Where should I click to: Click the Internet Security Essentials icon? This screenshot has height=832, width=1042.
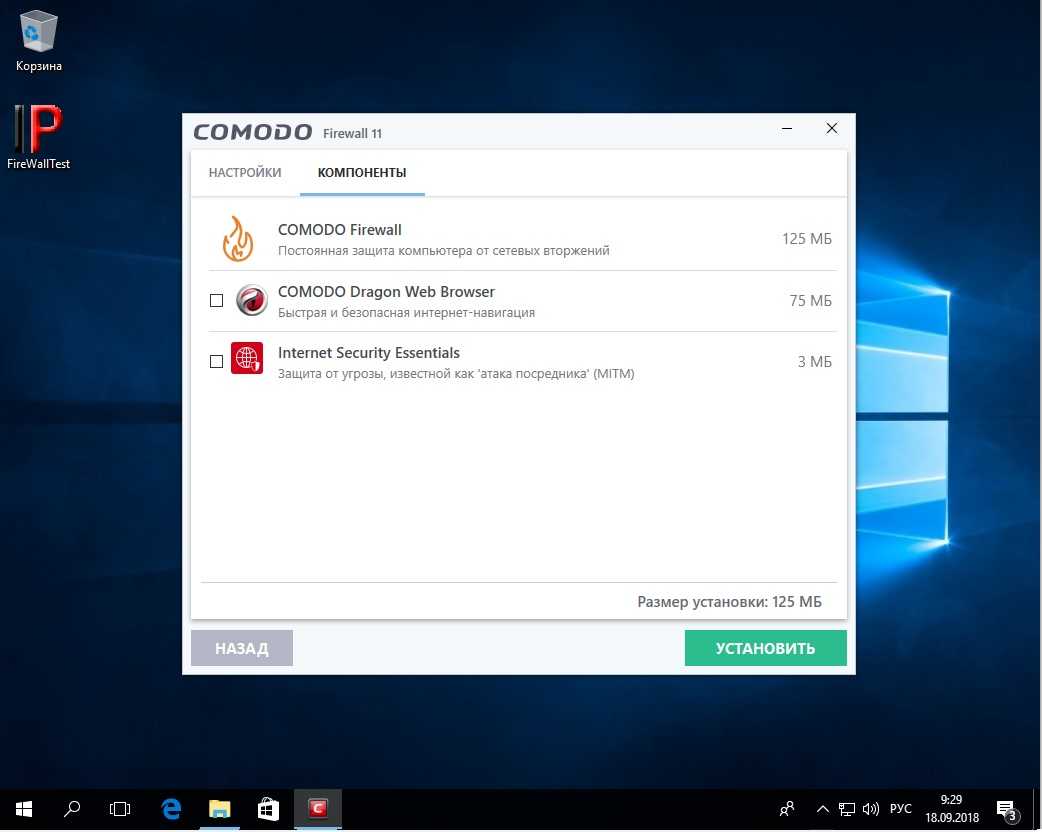pyautogui.click(x=247, y=358)
